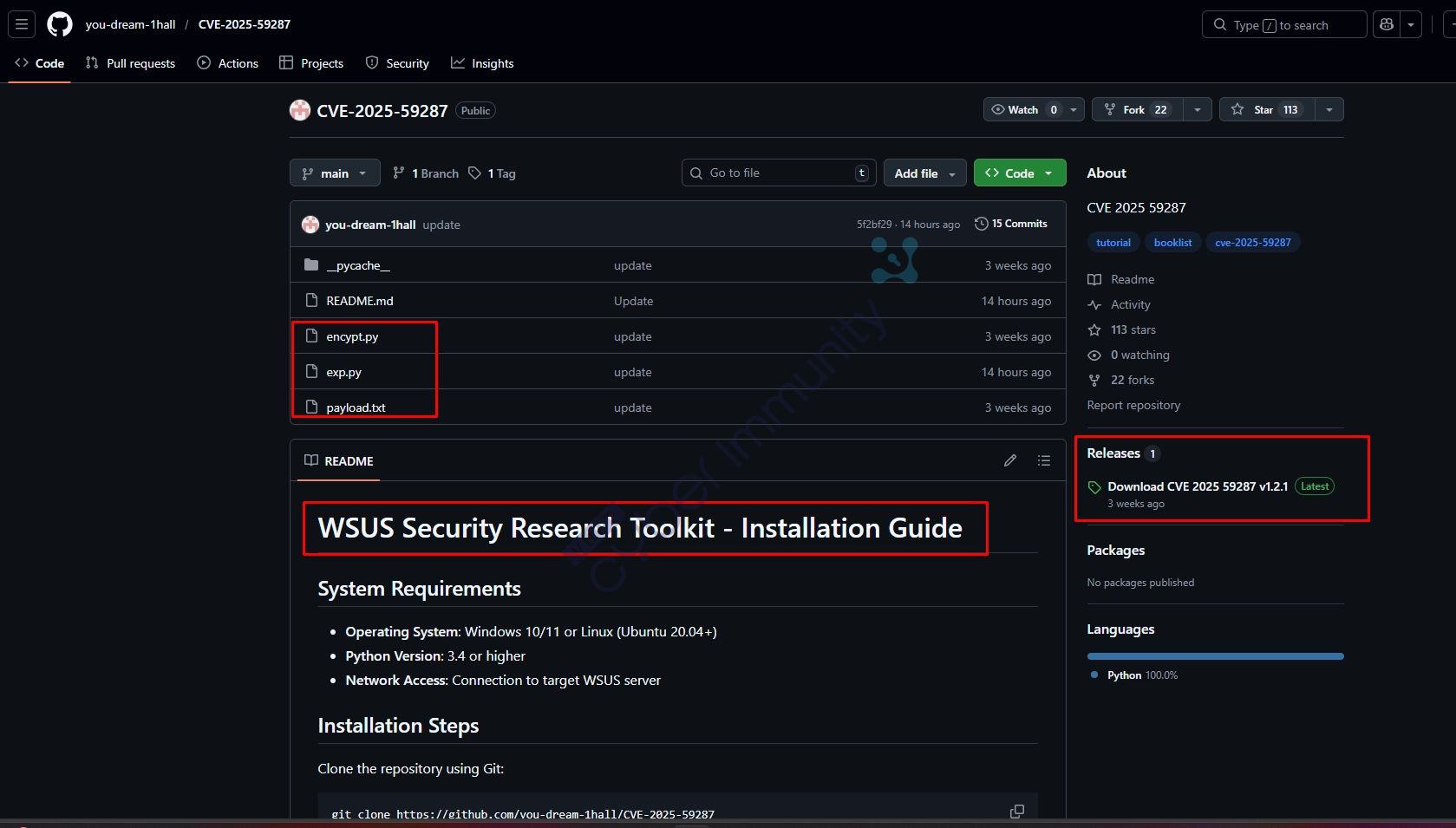Open the Add file dropdown
Image resolution: width=1456 pixels, height=828 pixels.
point(924,173)
